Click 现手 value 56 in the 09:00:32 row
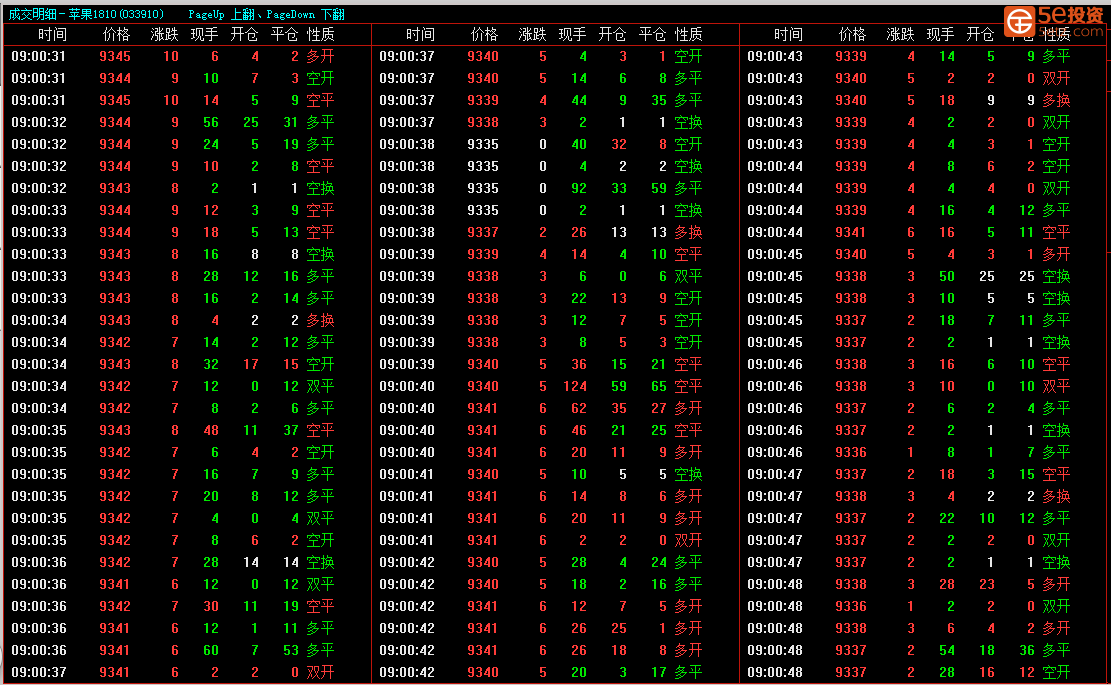This screenshot has height=685, width=1111. tap(210, 123)
